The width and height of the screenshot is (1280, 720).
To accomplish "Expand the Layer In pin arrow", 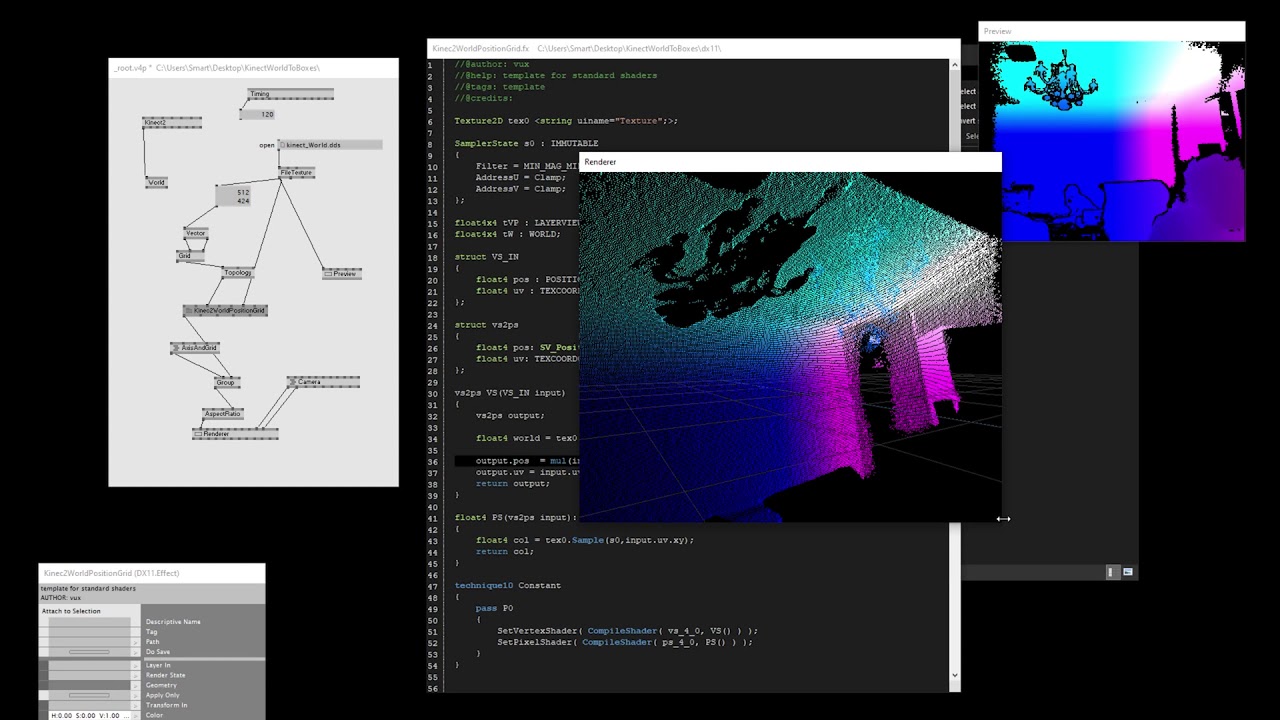I will [x=136, y=665].
